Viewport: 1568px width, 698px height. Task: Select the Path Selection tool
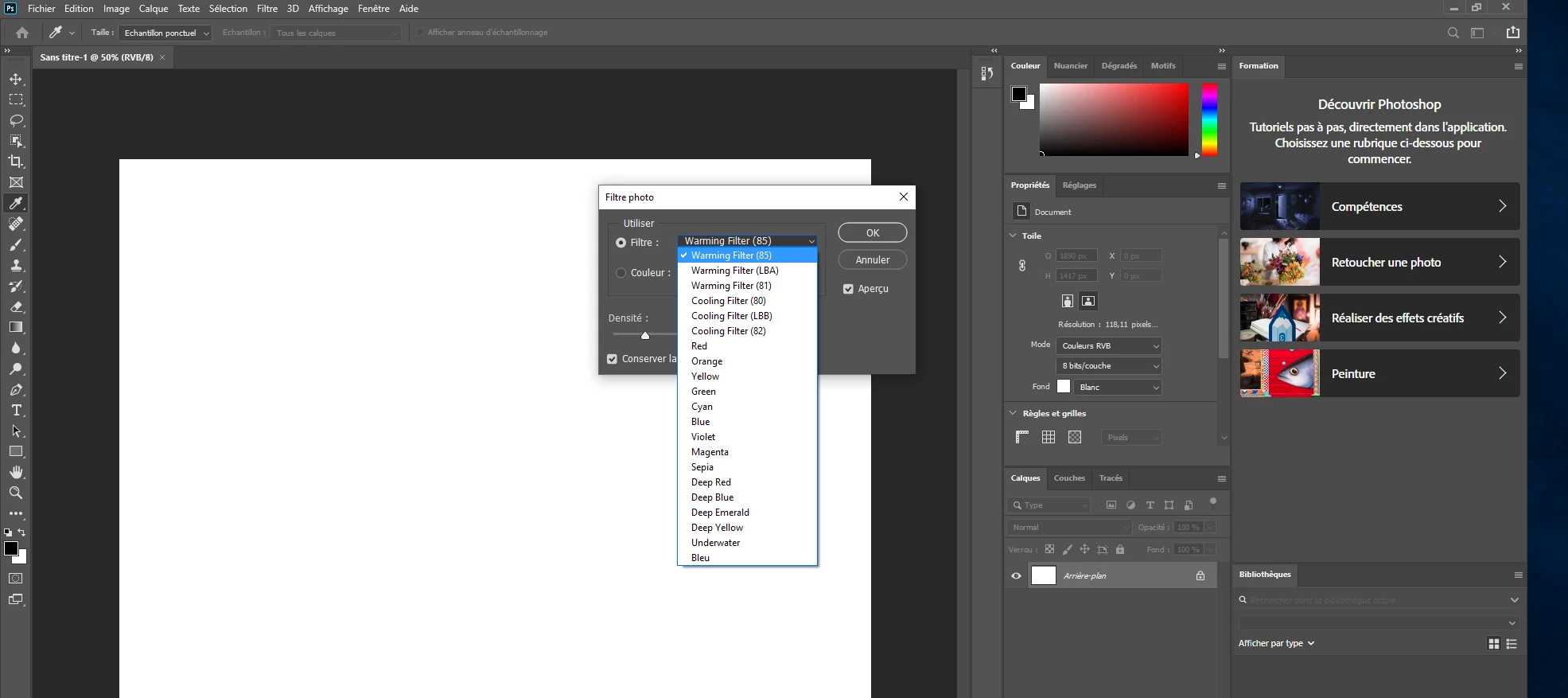pos(16,431)
